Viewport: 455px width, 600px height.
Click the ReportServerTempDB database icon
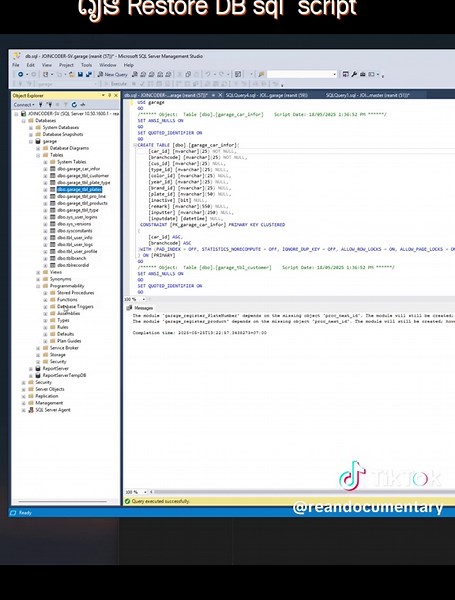tap(38, 375)
